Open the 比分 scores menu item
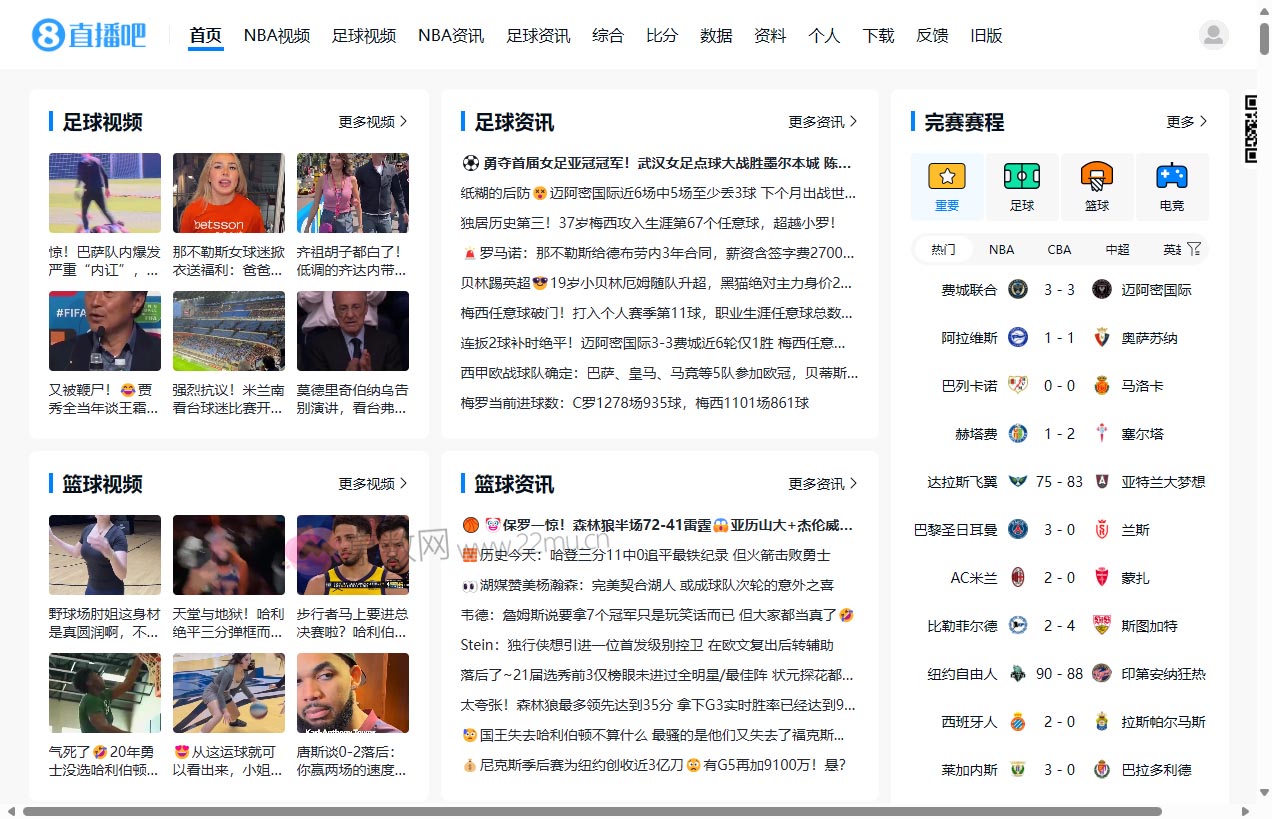The height and width of the screenshot is (819, 1272). click(x=661, y=34)
